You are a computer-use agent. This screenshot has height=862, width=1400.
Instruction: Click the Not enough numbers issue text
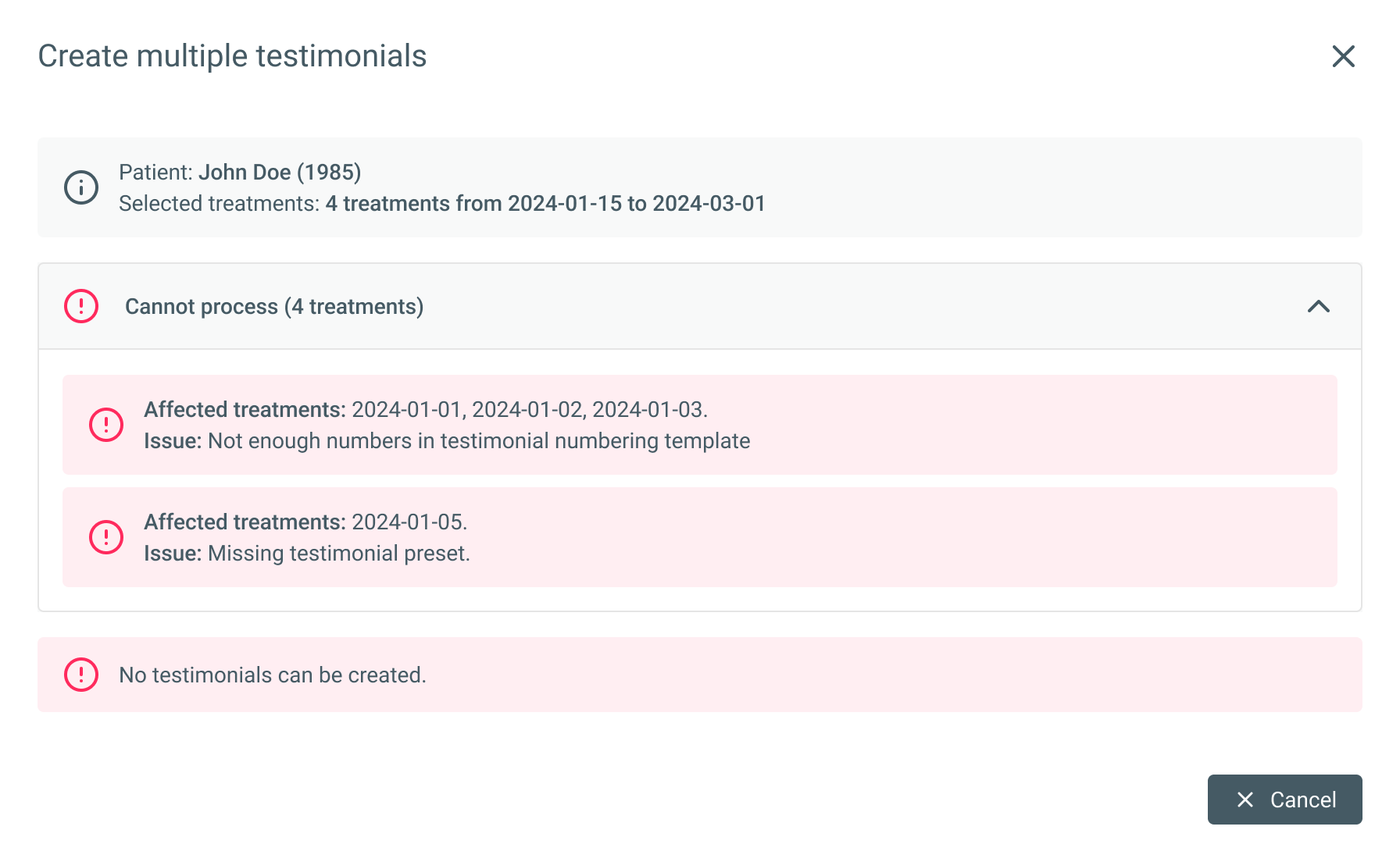point(478,440)
